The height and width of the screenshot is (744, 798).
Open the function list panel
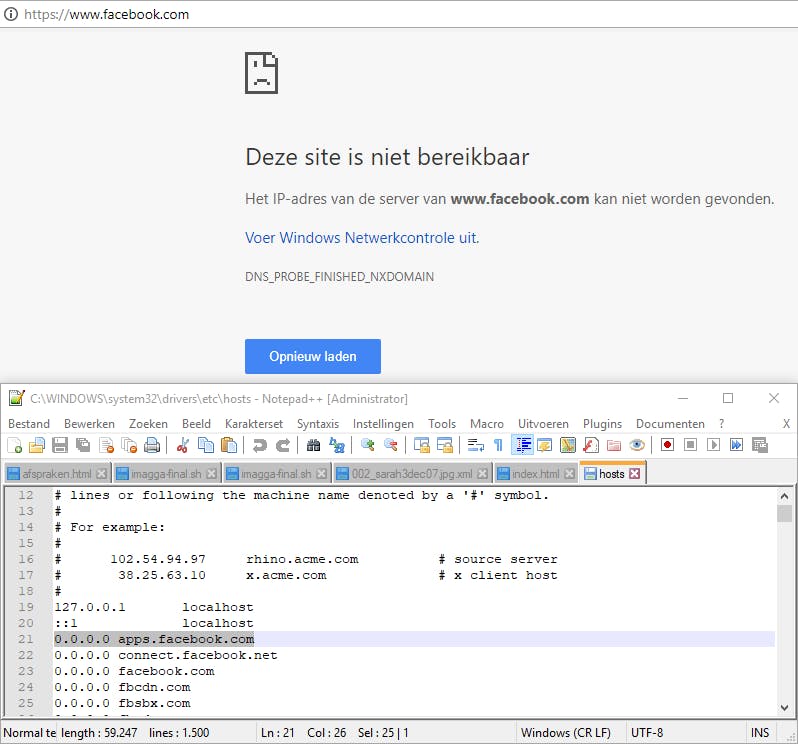(x=591, y=445)
